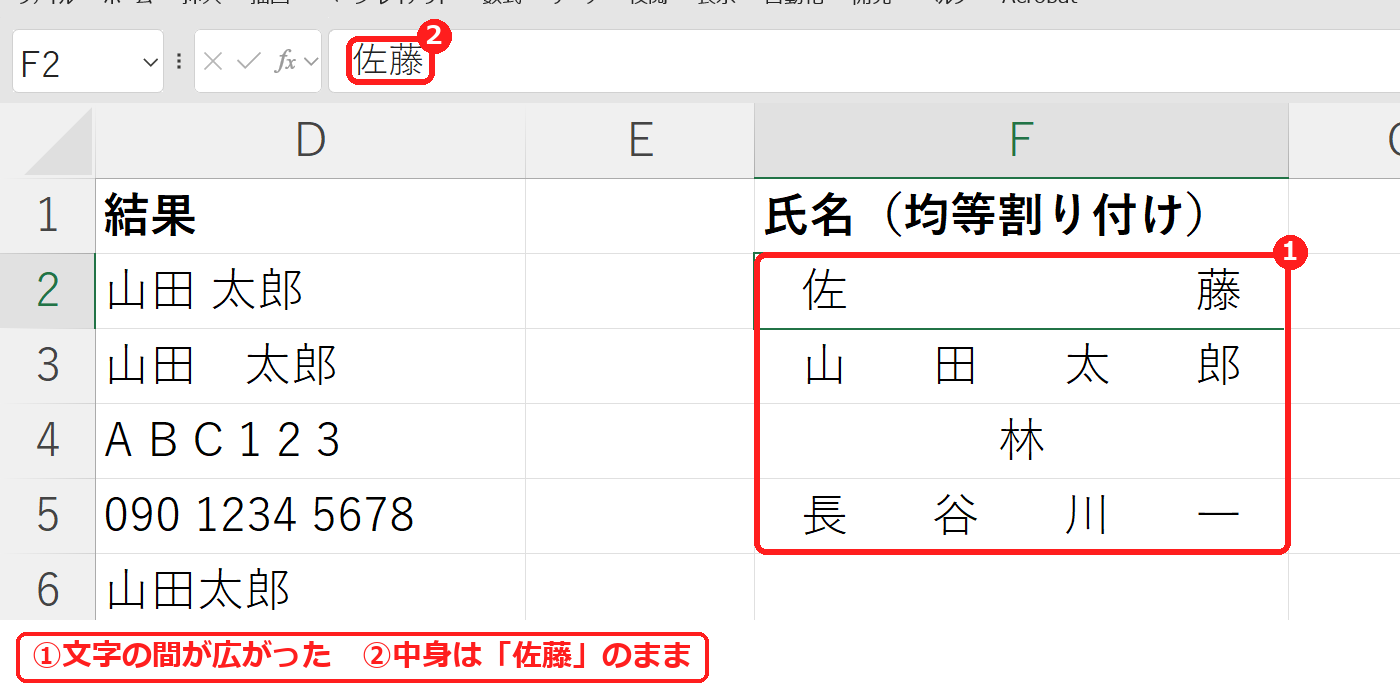Image resolution: width=1400 pixels, height=690 pixels.
Task: Select row 5 by its row header
Action: pyautogui.click(x=47, y=516)
